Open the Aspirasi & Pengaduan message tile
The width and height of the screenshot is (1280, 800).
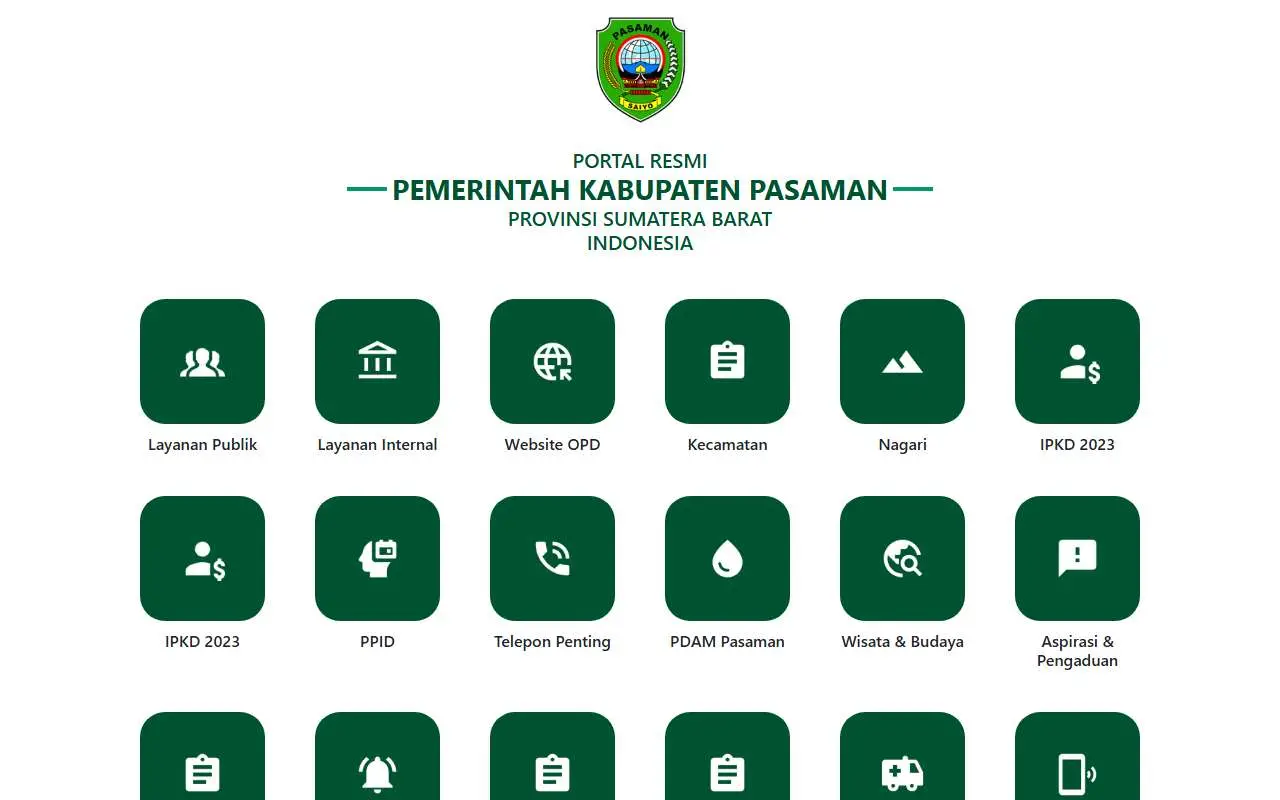[1077, 558]
